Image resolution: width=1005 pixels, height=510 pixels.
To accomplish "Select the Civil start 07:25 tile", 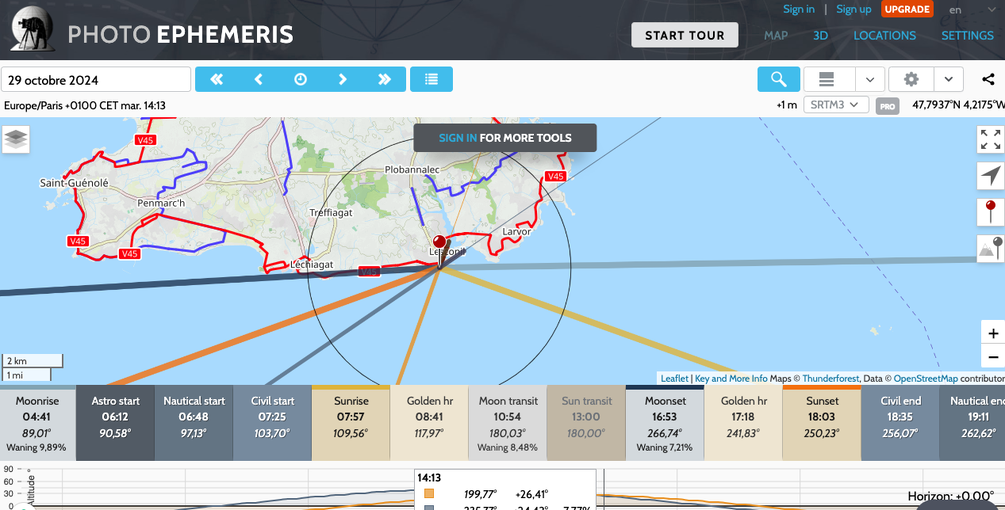I will click(272, 423).
